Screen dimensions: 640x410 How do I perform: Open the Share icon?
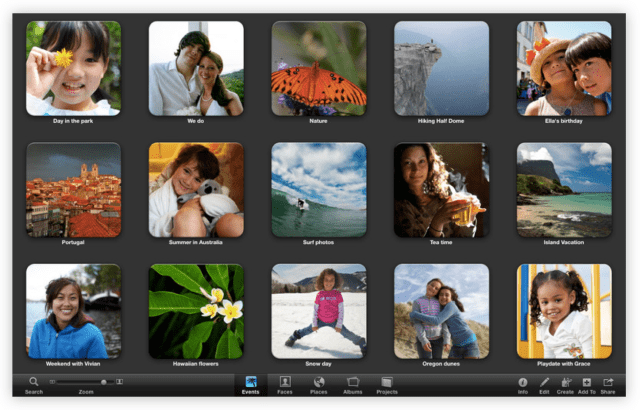click(x=608, y=382)
